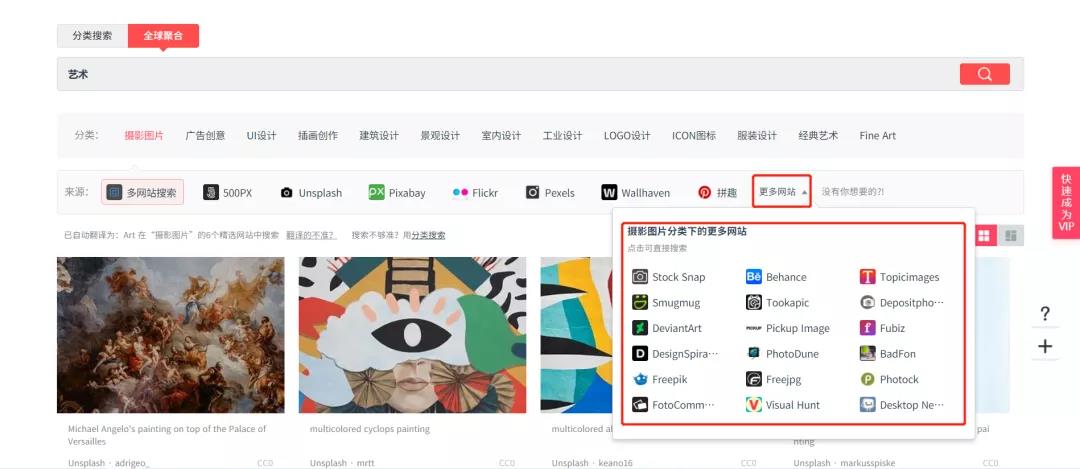The height and width of the screenshot is (469, 1080).
Task: Click the Desktop Nexus icon
Action: coord(868,405)
